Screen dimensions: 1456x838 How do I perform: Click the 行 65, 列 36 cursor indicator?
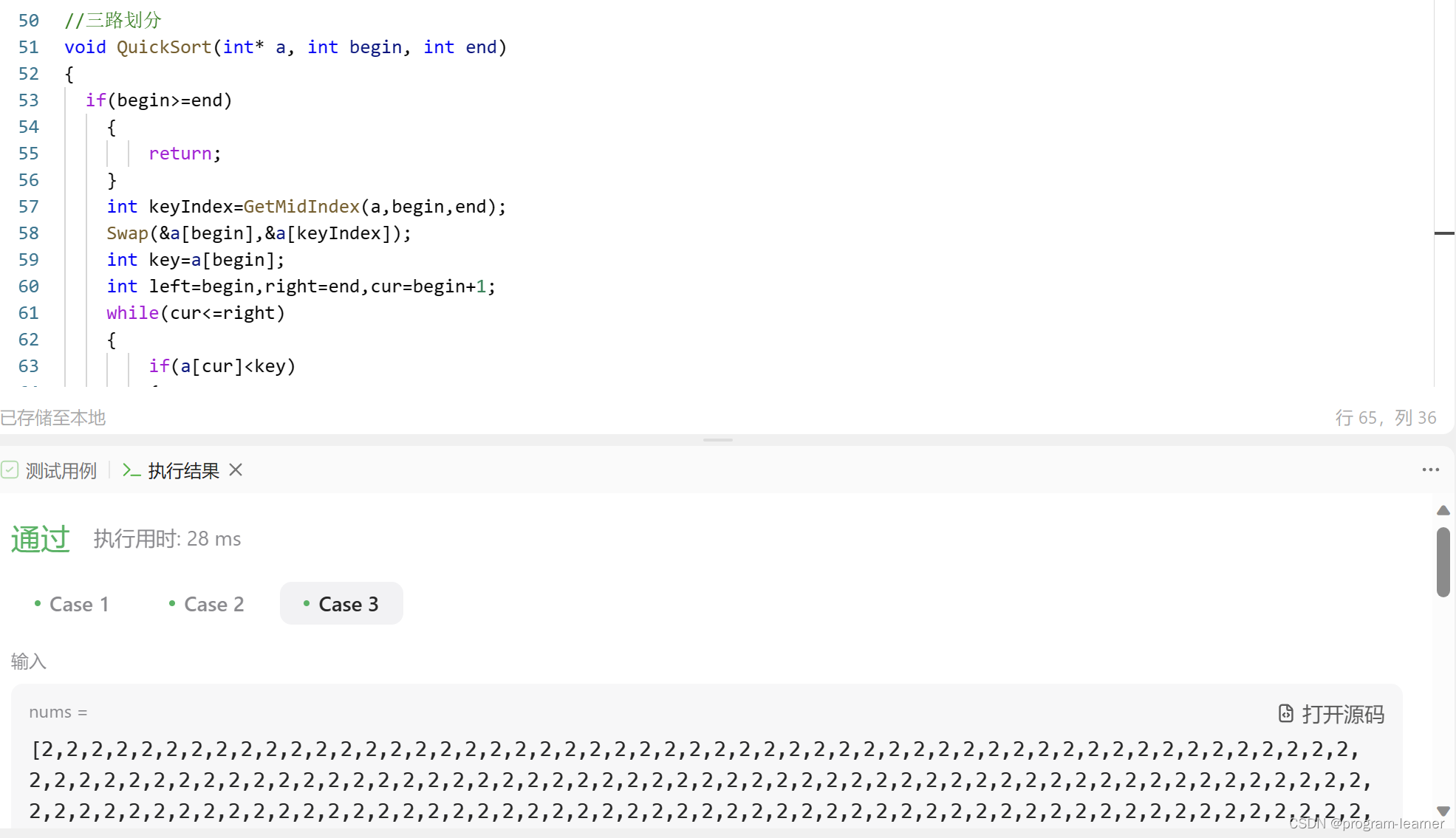[1385, 418]
